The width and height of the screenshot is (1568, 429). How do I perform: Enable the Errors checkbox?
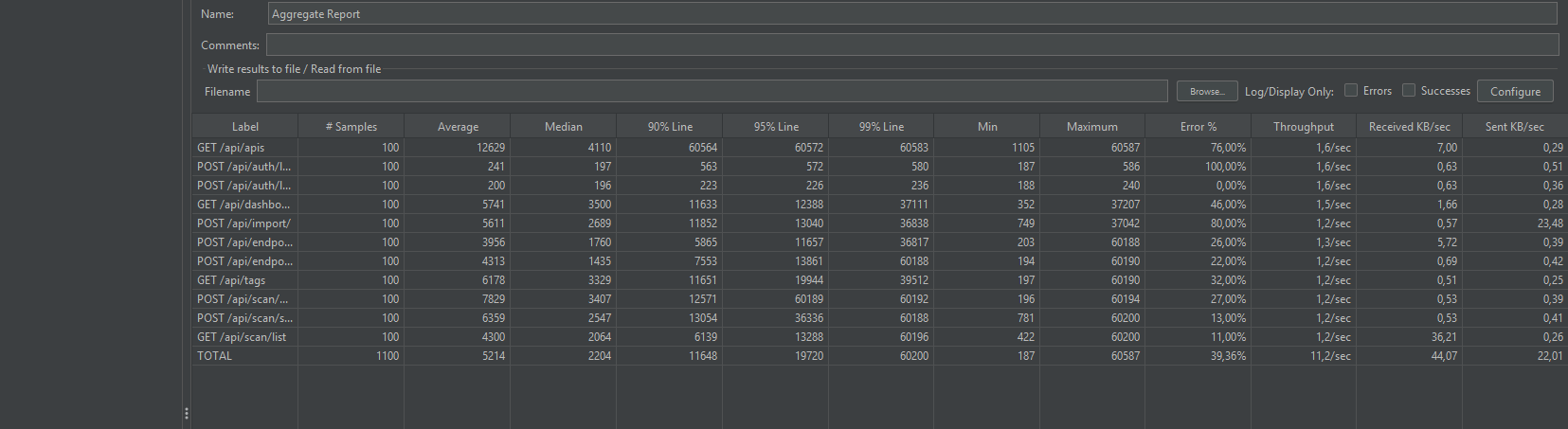[x=1351, y=91]
